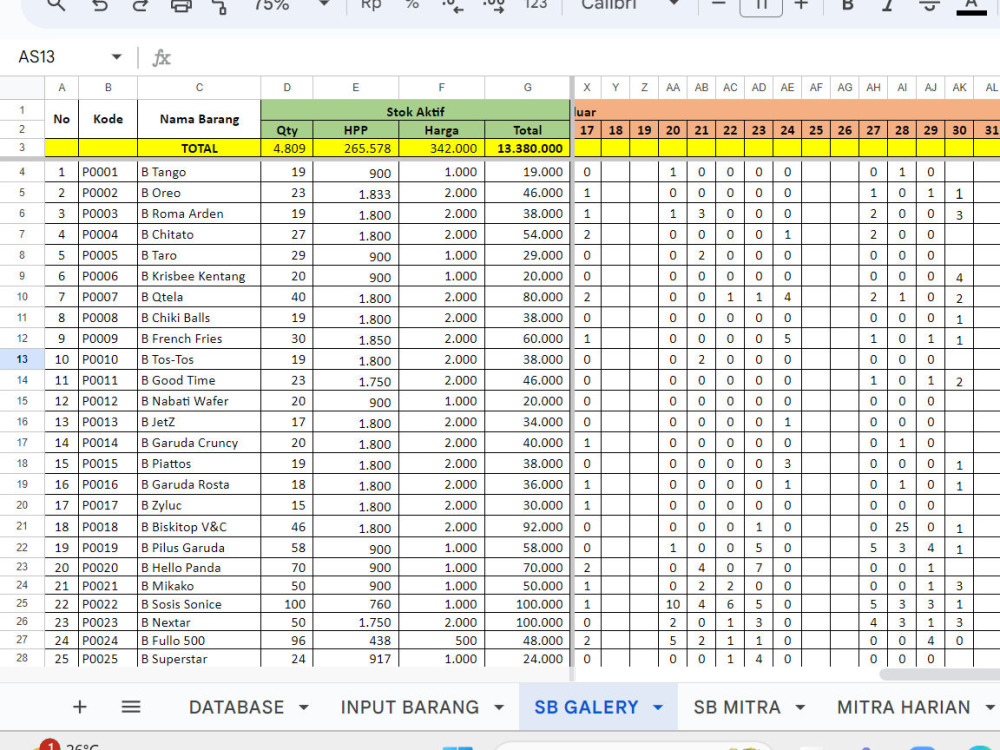Click the 'Nama Barang' header cell

[199, 119]
